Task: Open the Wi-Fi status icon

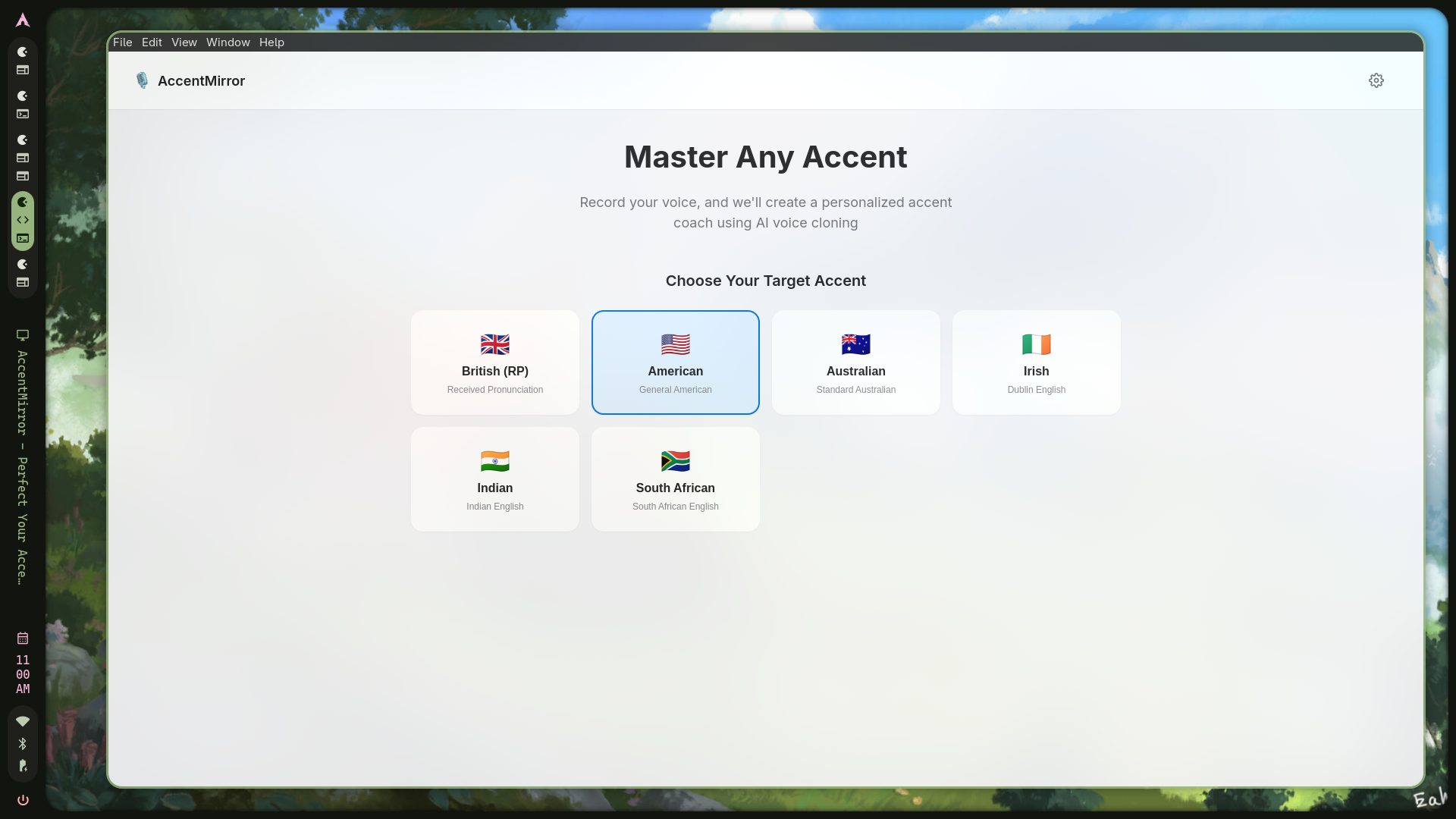Action: pos(23,721)
